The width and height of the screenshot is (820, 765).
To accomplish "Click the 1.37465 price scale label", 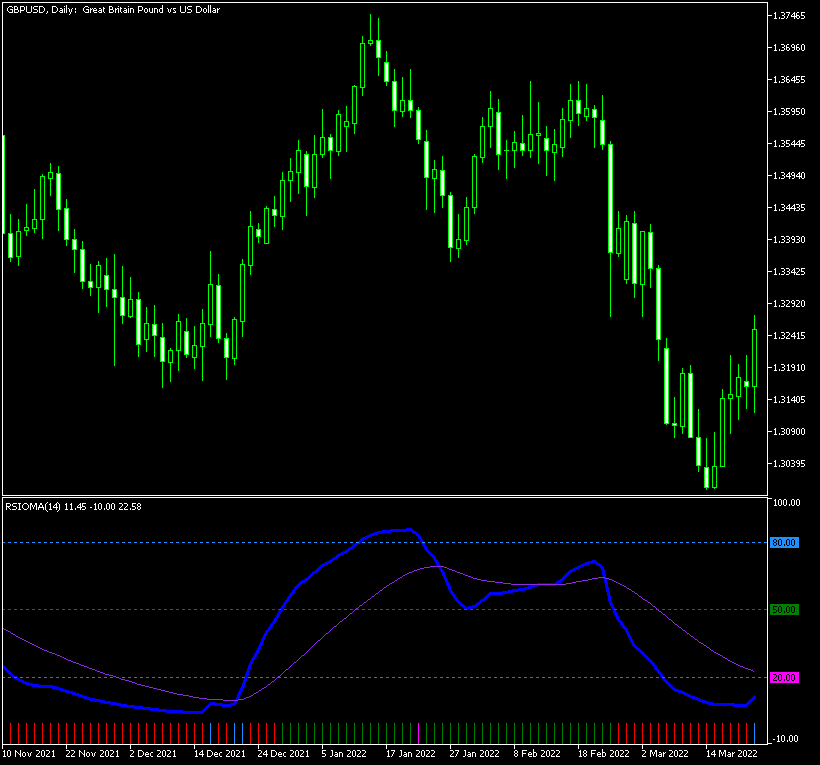I will coord(790,16).
